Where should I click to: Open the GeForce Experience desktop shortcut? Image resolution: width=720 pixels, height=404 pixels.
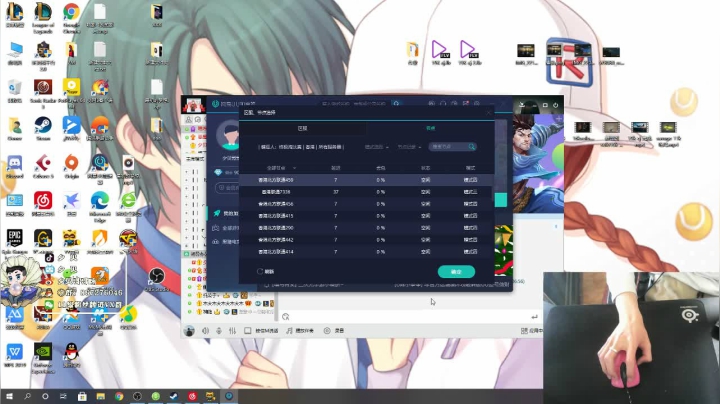click(x=43, y=358)
